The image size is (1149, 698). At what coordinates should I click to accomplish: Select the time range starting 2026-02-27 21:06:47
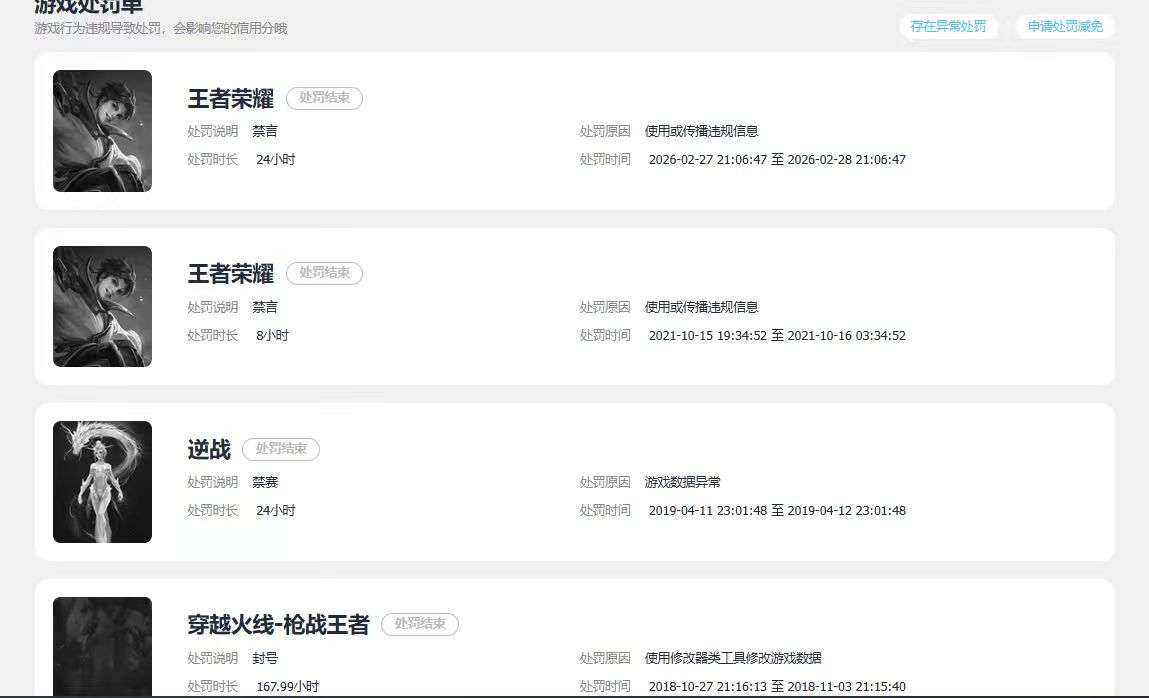(777, 160)
